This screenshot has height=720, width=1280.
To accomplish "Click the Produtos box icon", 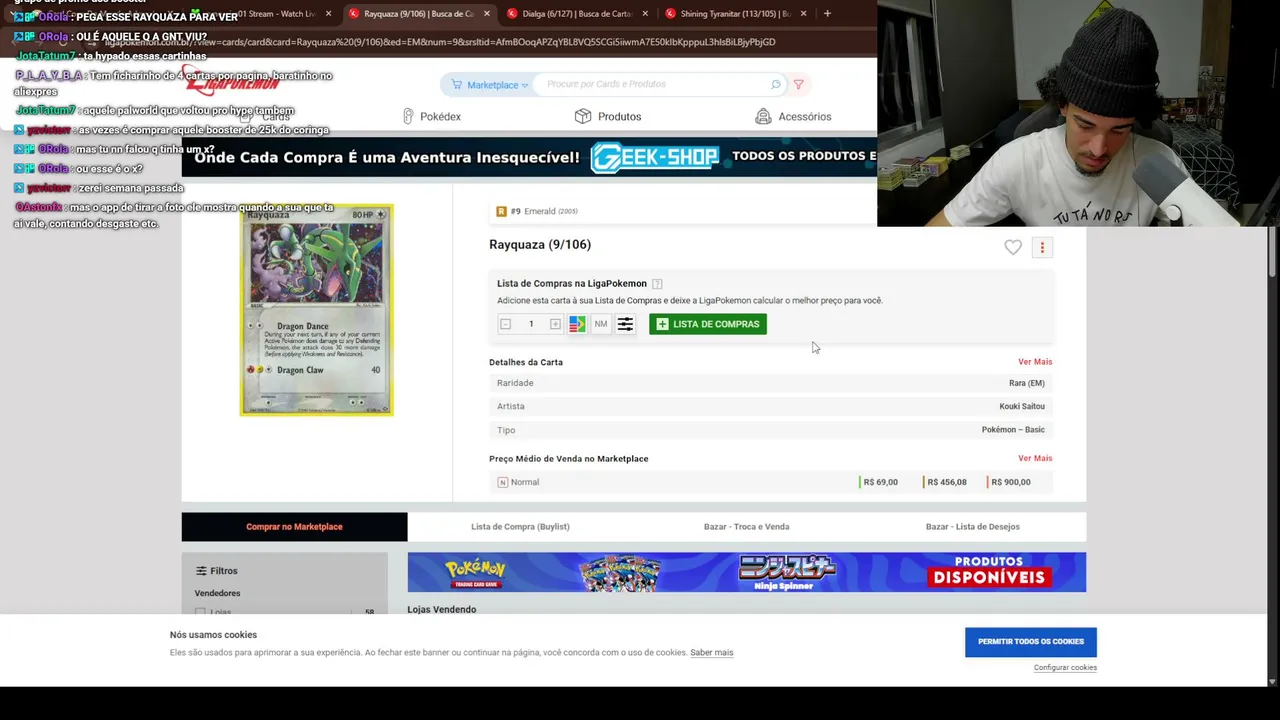I will click(583, 116).
